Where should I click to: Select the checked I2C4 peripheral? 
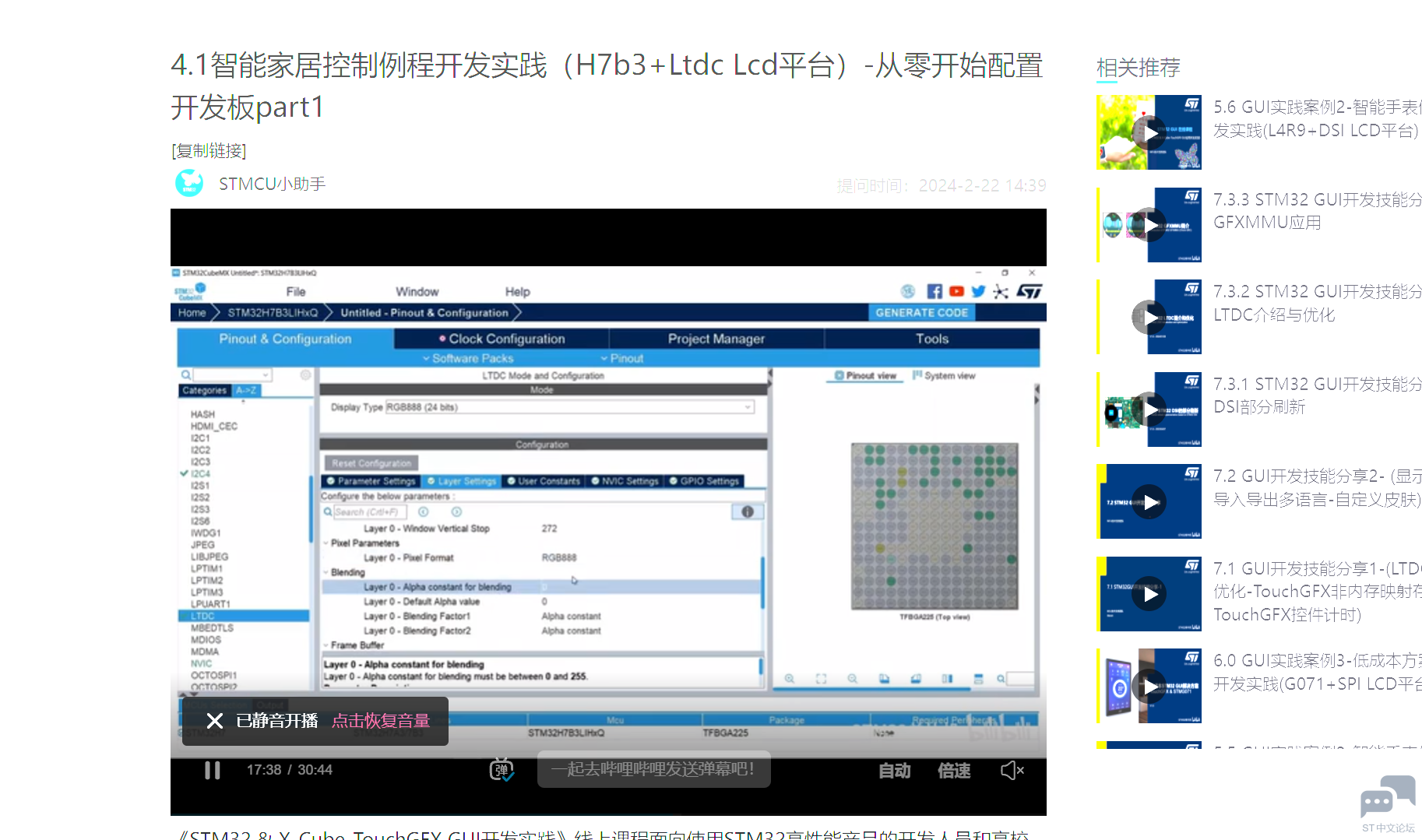tap(200, 473)
